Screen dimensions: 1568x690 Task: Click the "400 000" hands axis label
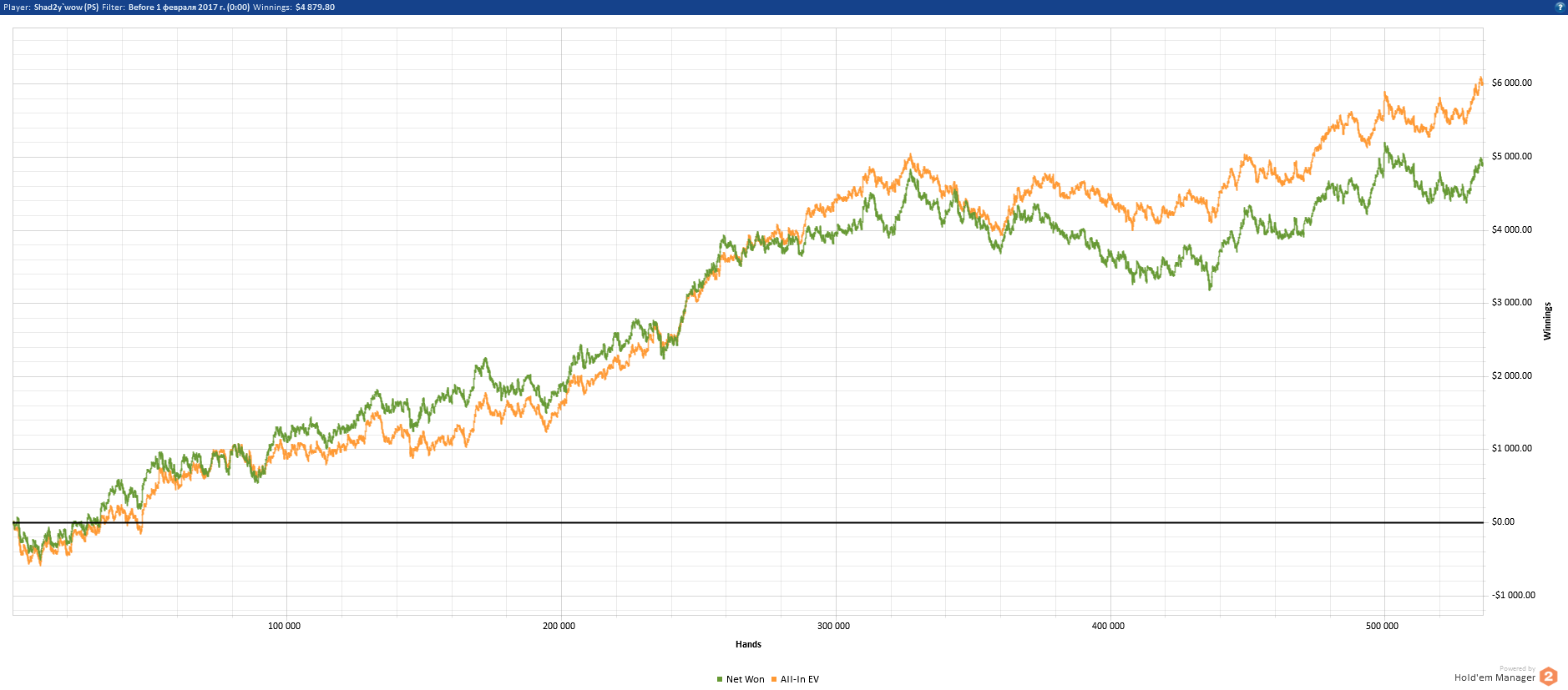click(x=1108, y=627)
